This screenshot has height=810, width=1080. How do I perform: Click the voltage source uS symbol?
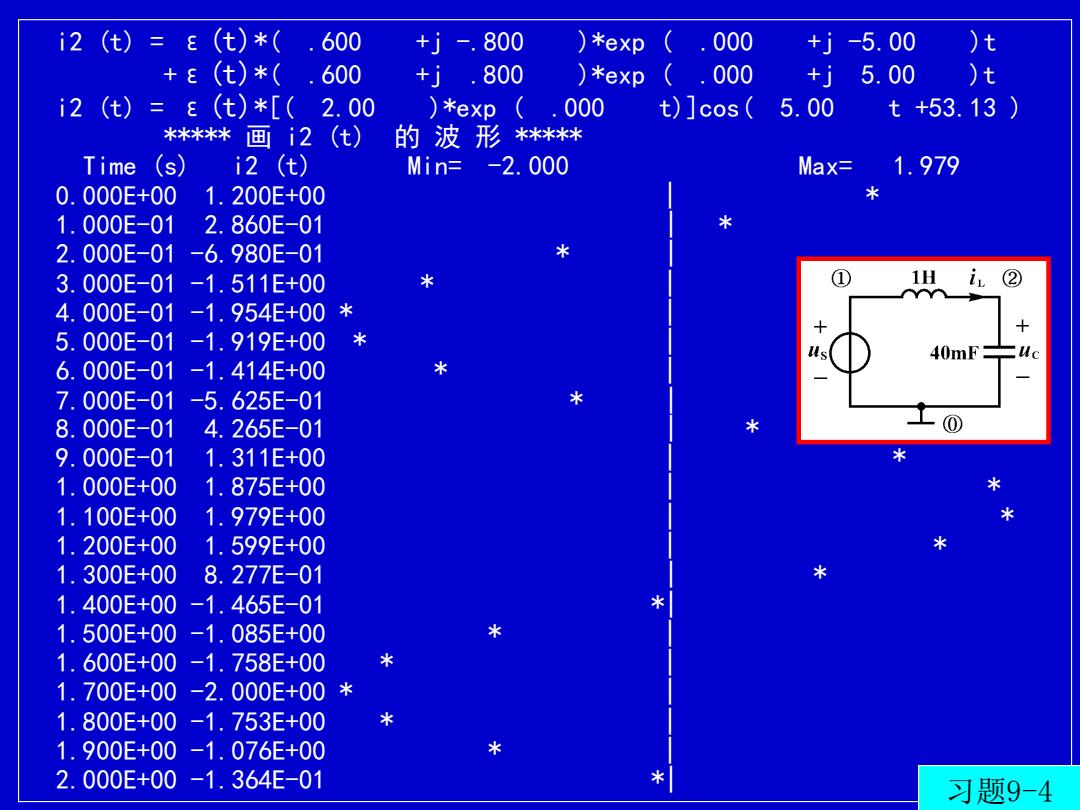(x=849, y=353)
